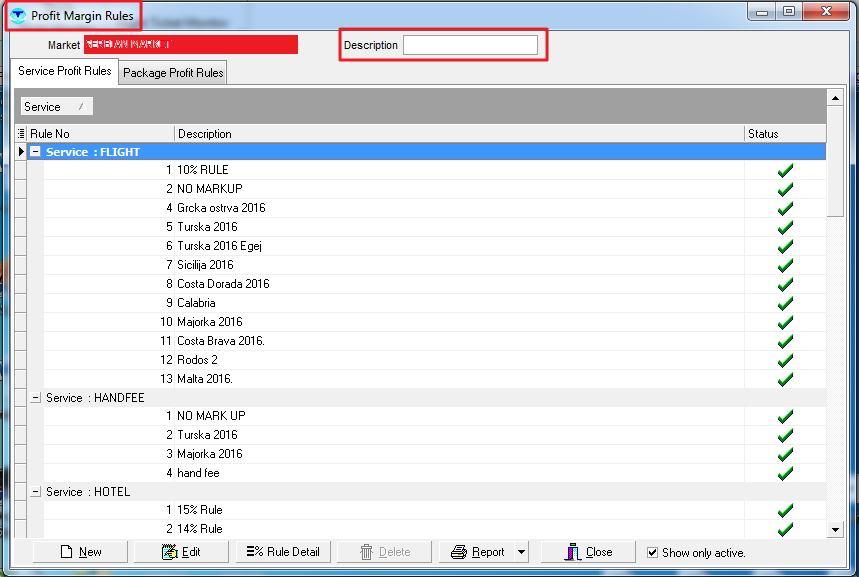Toggle the Show only active checkbox
The image size is (859, 577).
coord(652,552)
